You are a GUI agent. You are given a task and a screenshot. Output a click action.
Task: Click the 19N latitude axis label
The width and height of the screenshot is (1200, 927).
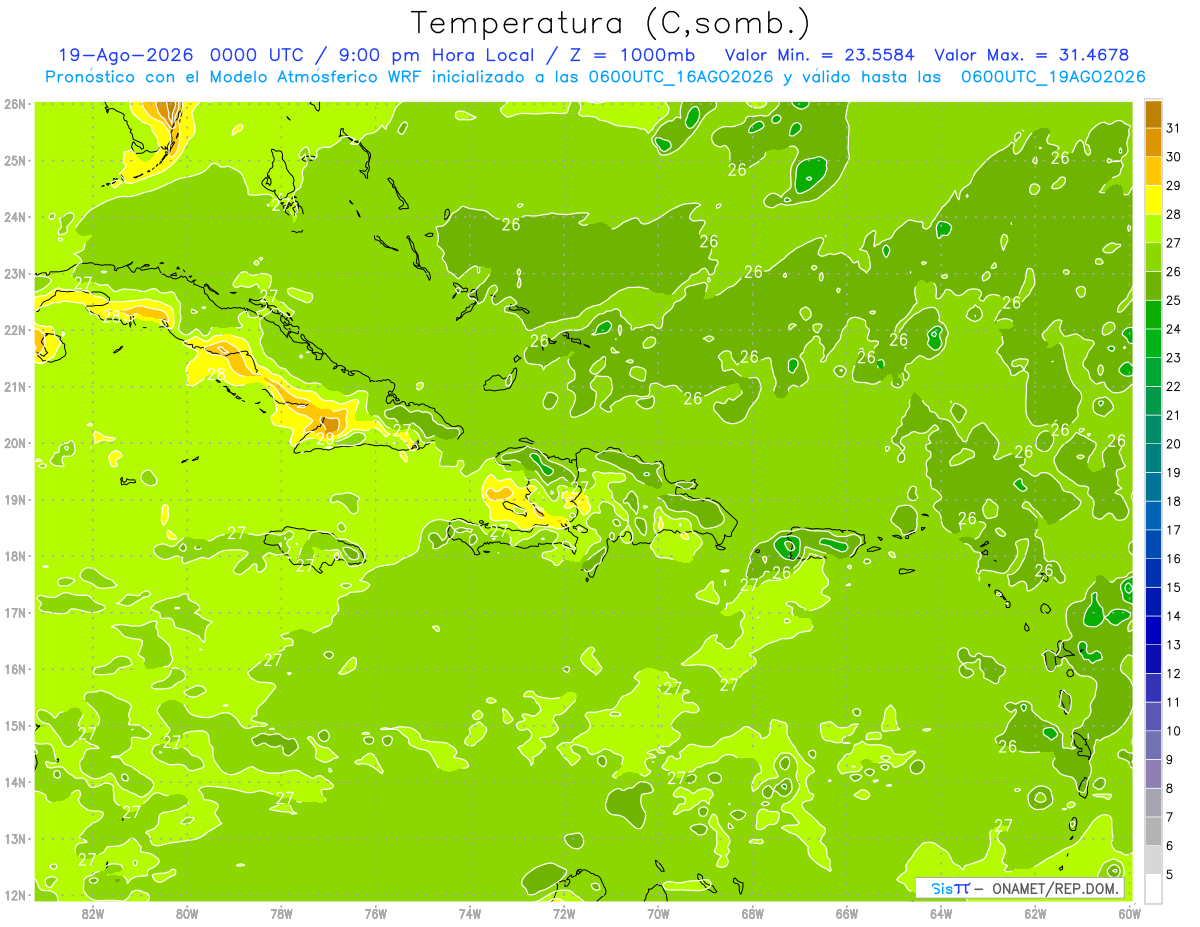(x=15, y=499)
